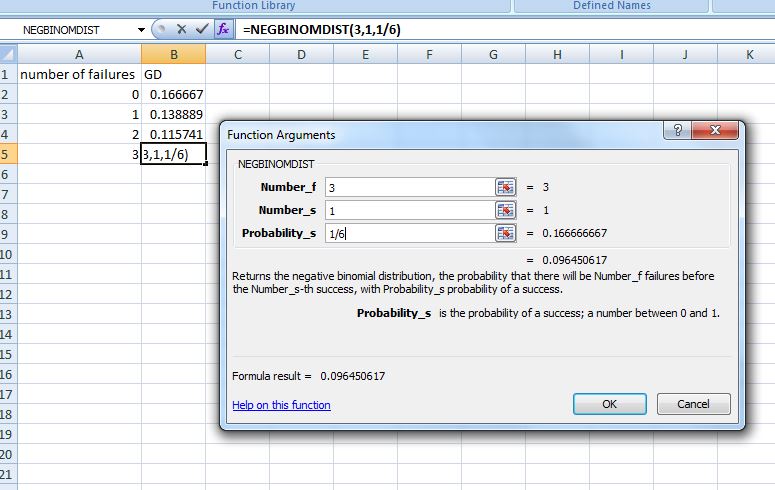Click the question mark help icon in dialog title bar
The image size is (775, 490).
(x=678, y=131)
